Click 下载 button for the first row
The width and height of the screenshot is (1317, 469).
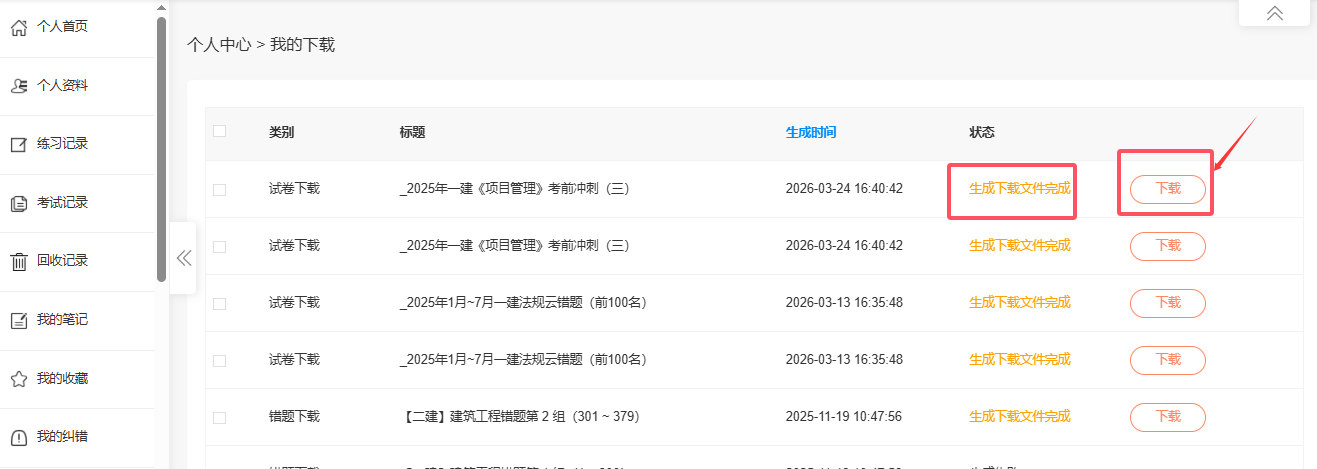(x=1167, y=189)
